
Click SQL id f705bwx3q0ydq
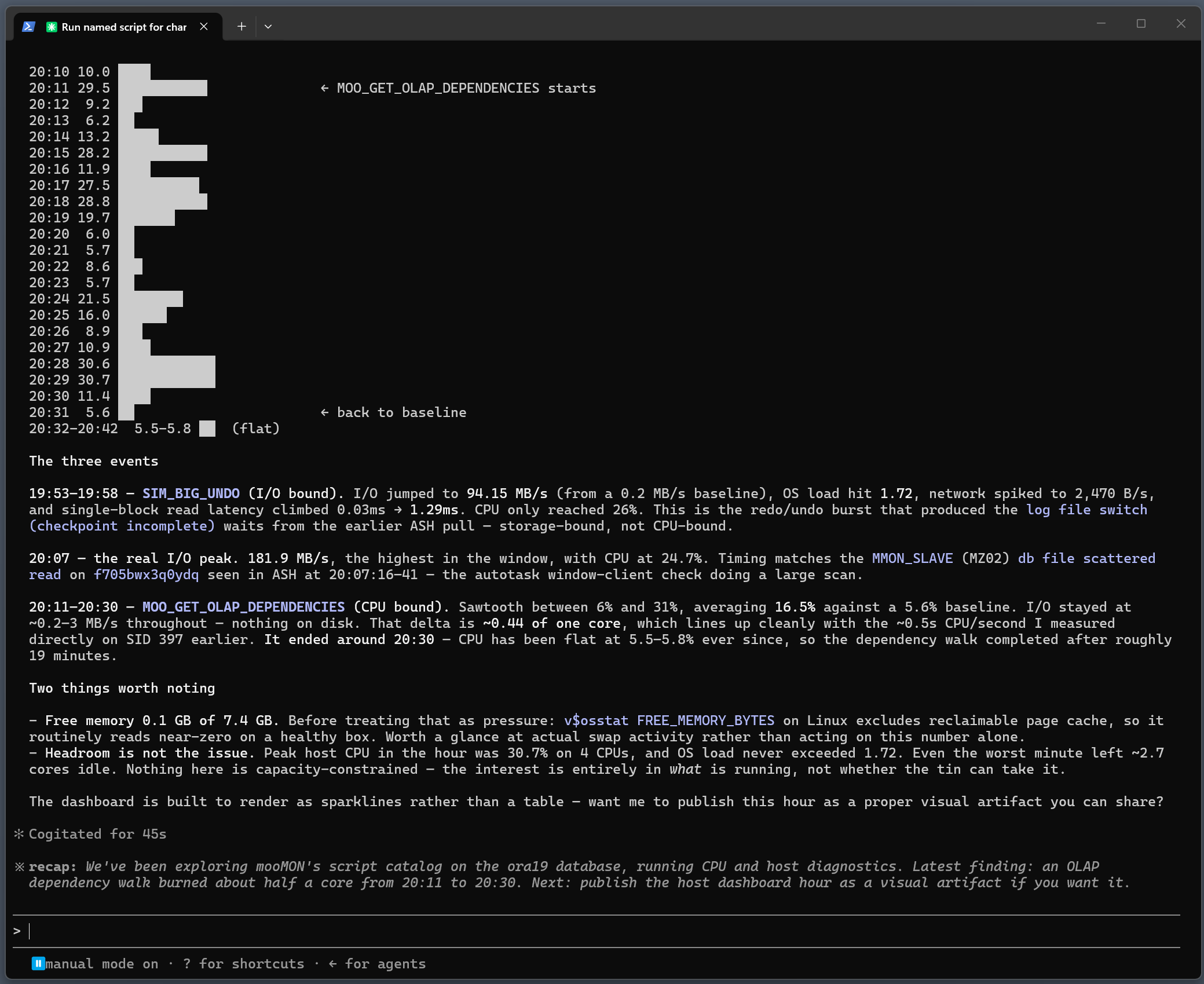click(146, 575)
